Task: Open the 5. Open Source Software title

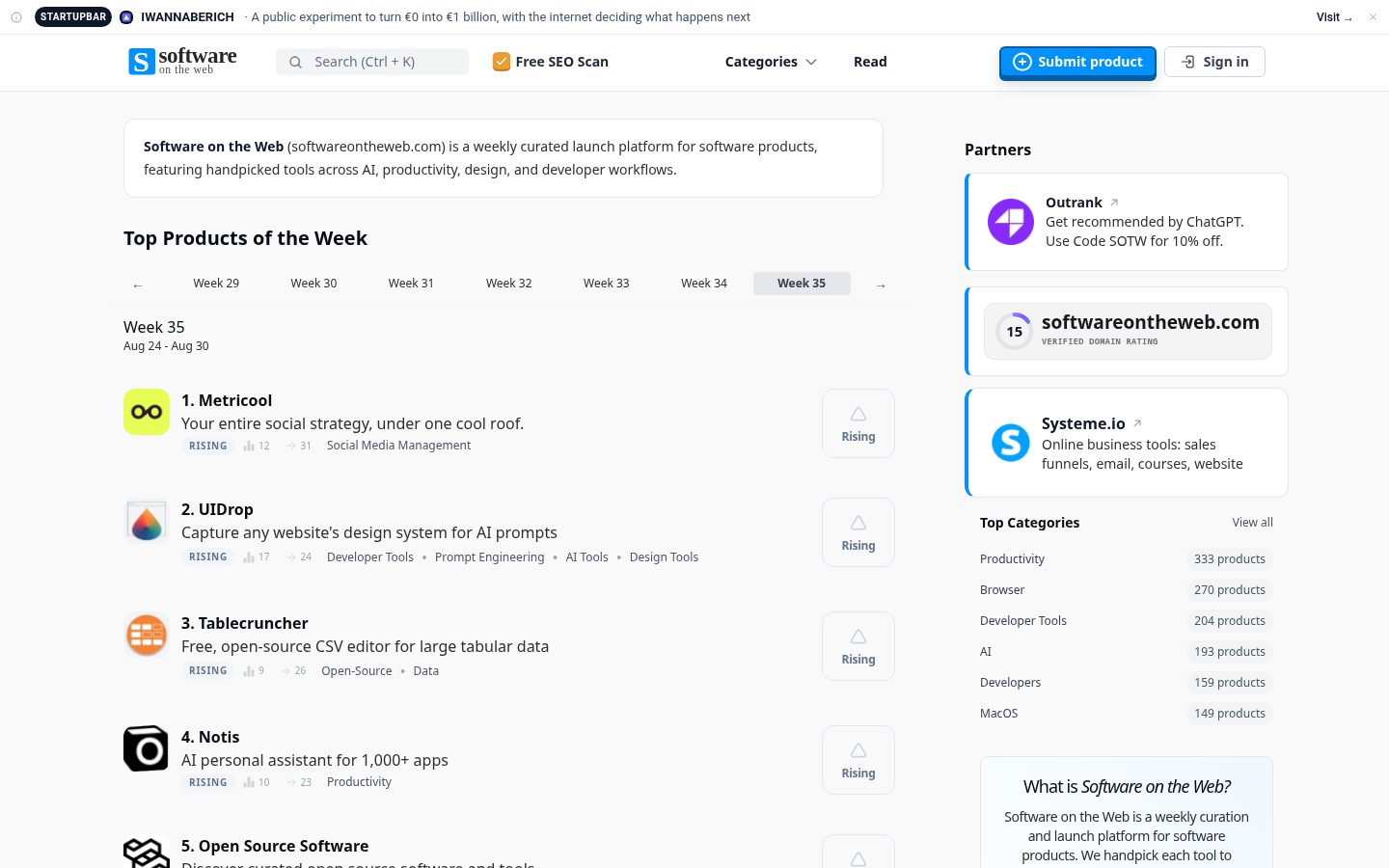Action: [275, 846]
